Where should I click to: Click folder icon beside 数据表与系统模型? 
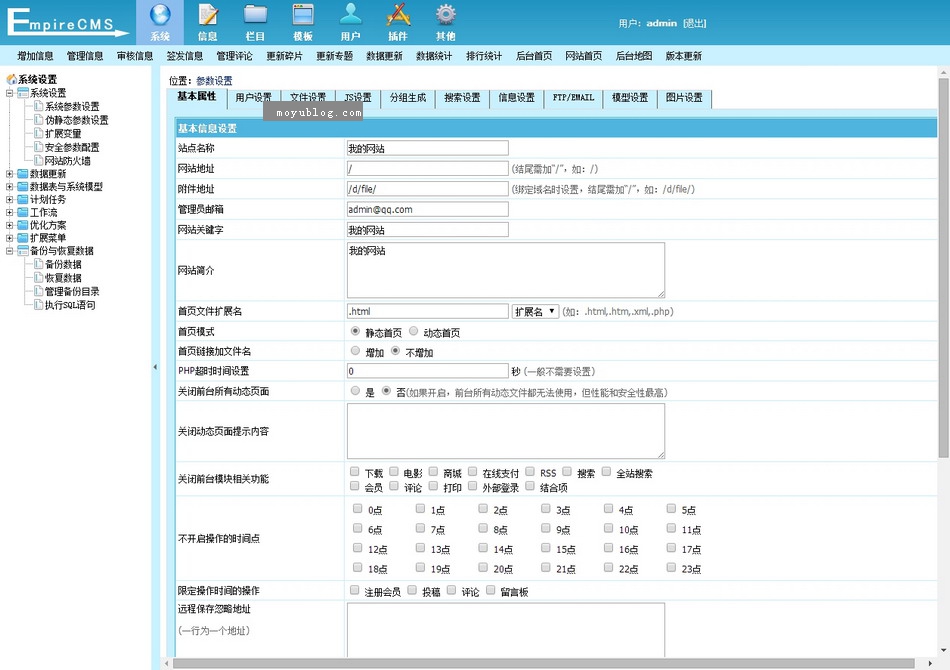pos(23,187)
